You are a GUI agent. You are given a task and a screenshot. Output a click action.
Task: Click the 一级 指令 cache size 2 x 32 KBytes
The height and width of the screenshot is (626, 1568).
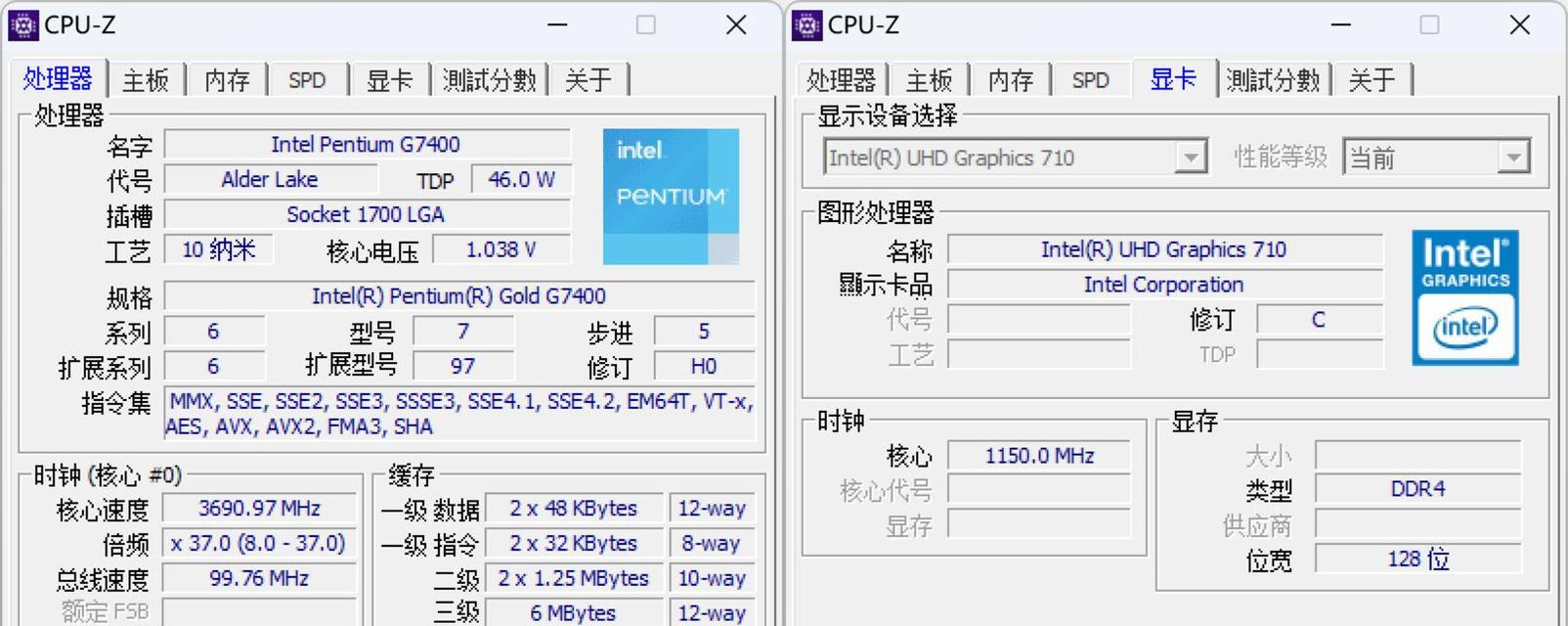[574, 544]
